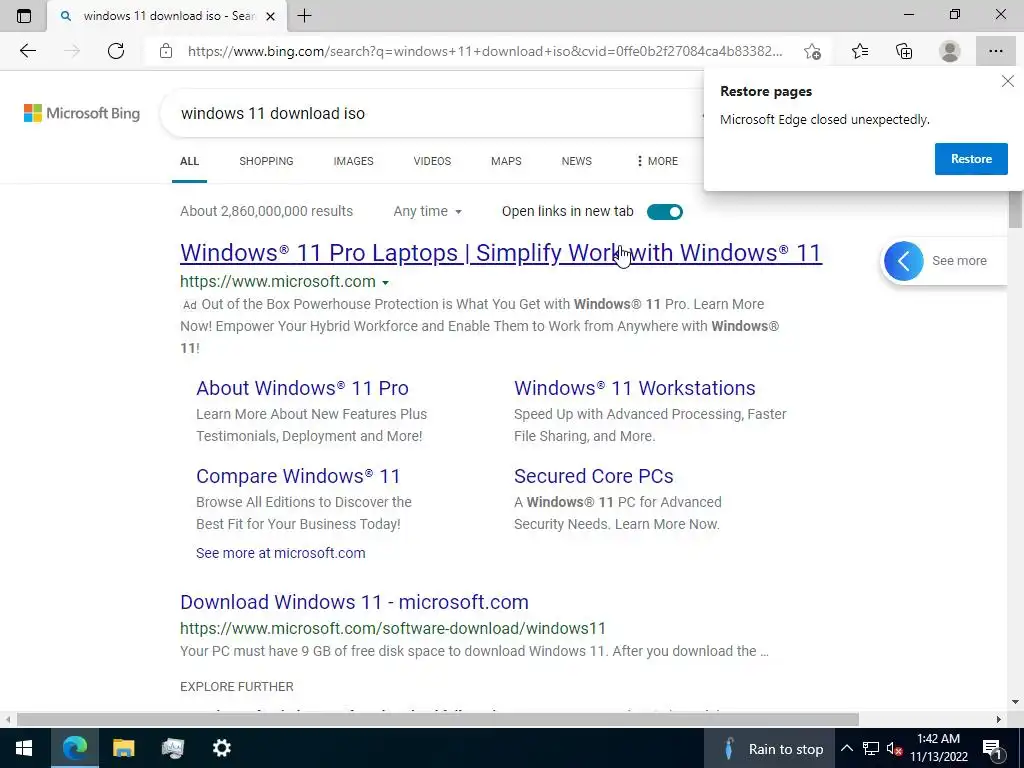
Task: Open the taskbar app beside File Explorer
Action: [172, 748]
